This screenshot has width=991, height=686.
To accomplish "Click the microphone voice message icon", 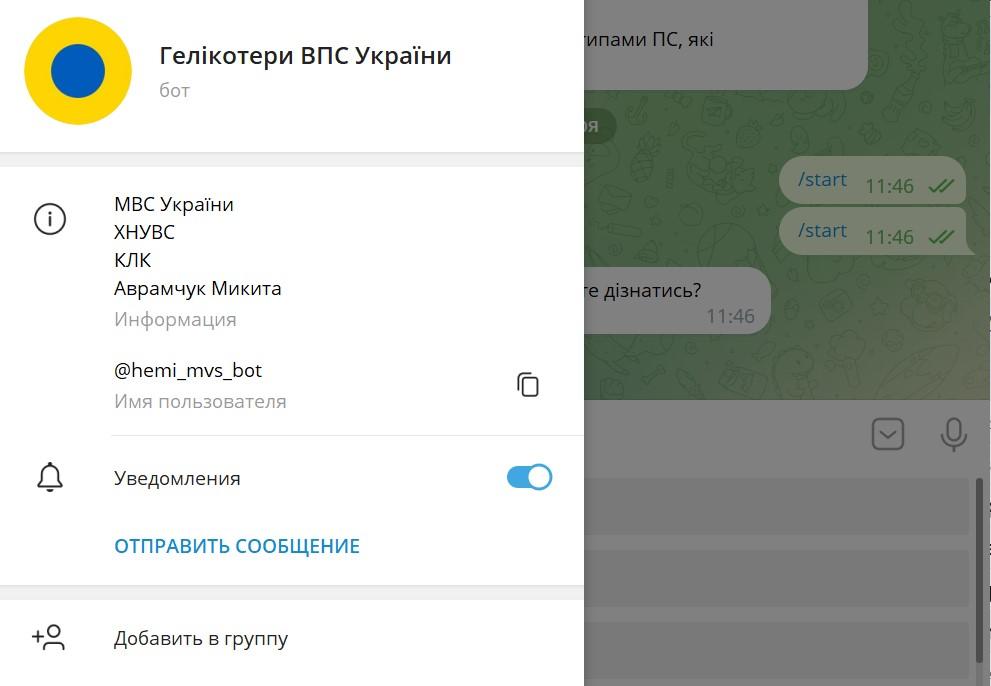I will tap(953, 434).
